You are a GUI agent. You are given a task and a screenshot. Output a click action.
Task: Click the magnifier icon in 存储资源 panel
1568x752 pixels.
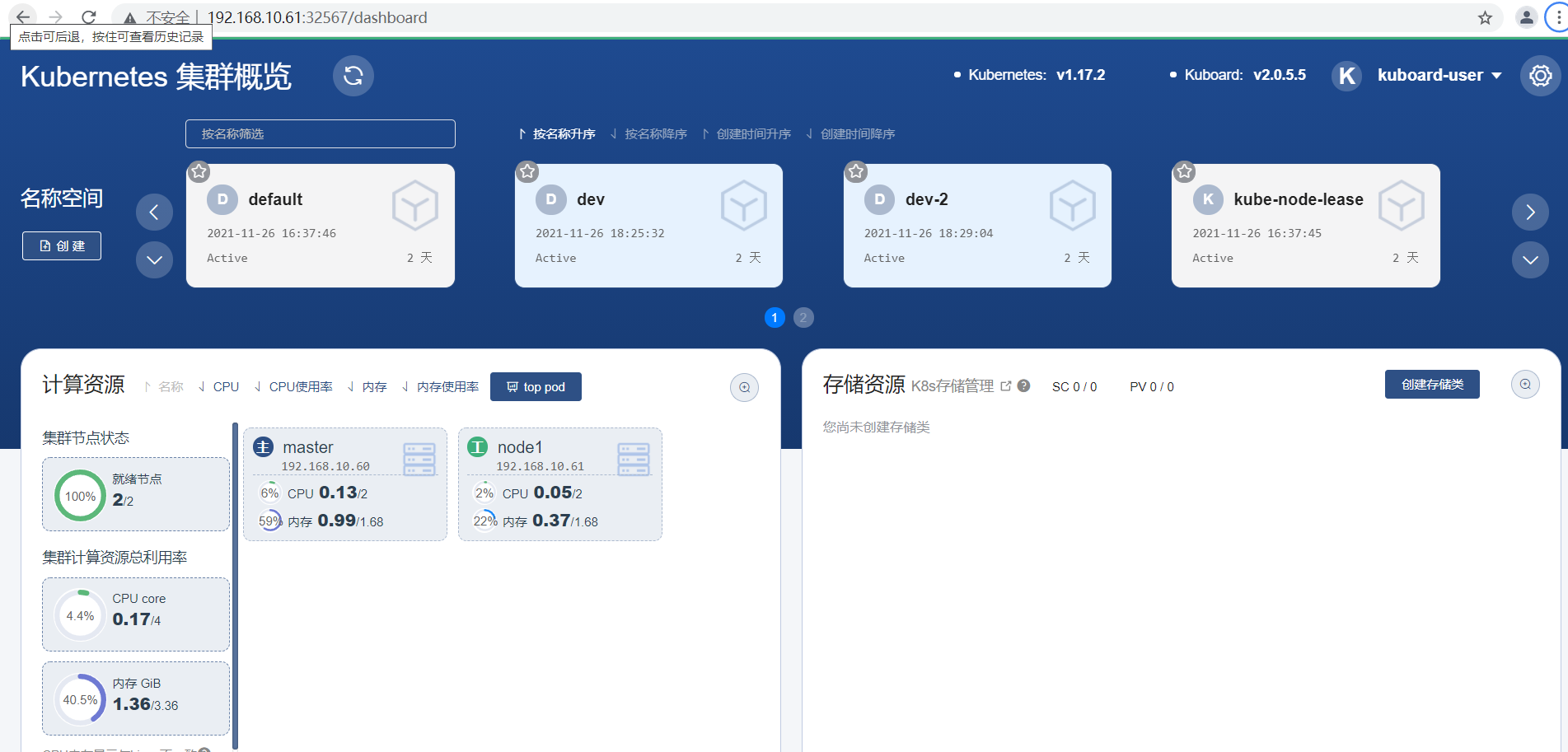(1525, 384)
